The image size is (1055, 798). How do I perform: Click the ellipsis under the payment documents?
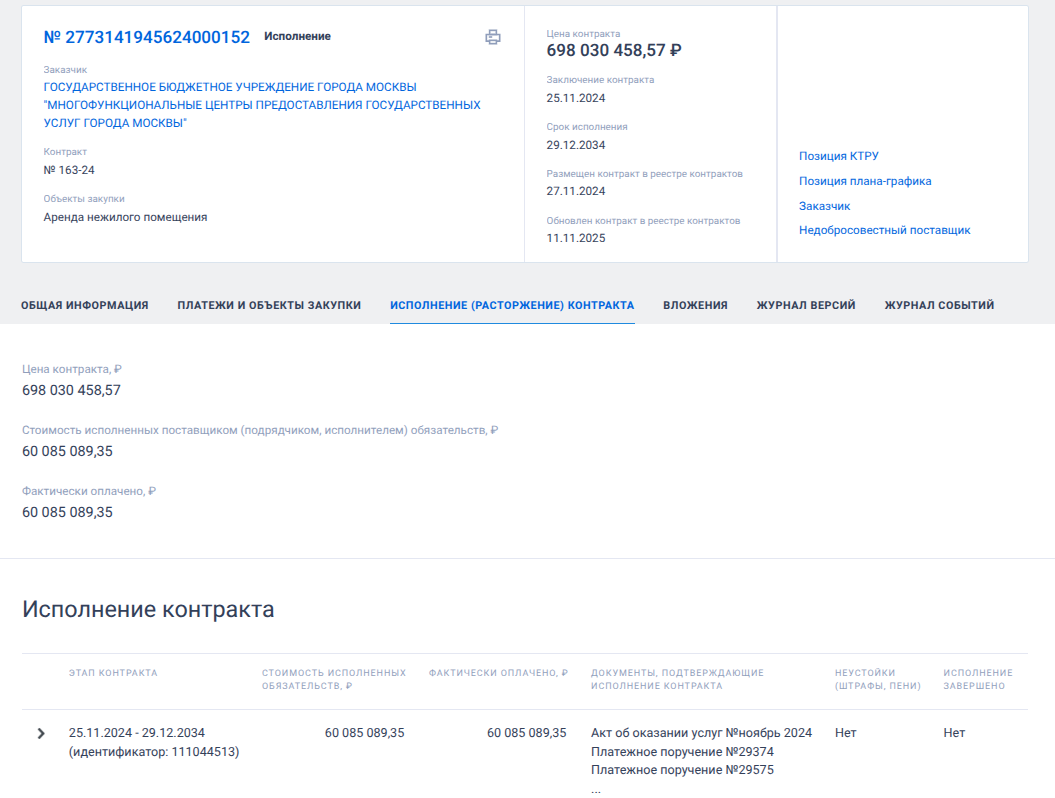[596, 788]
